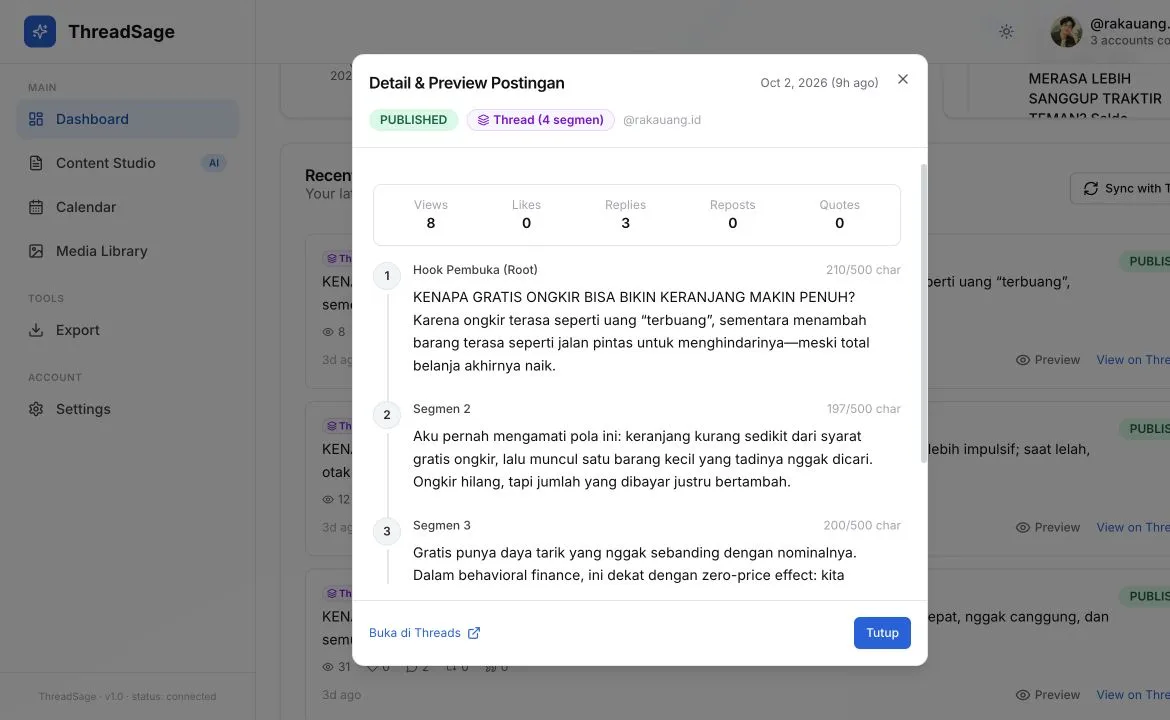Click the view count eye icon showing 31
Screen dimensions: 1170x720
(x=328, y=667)
